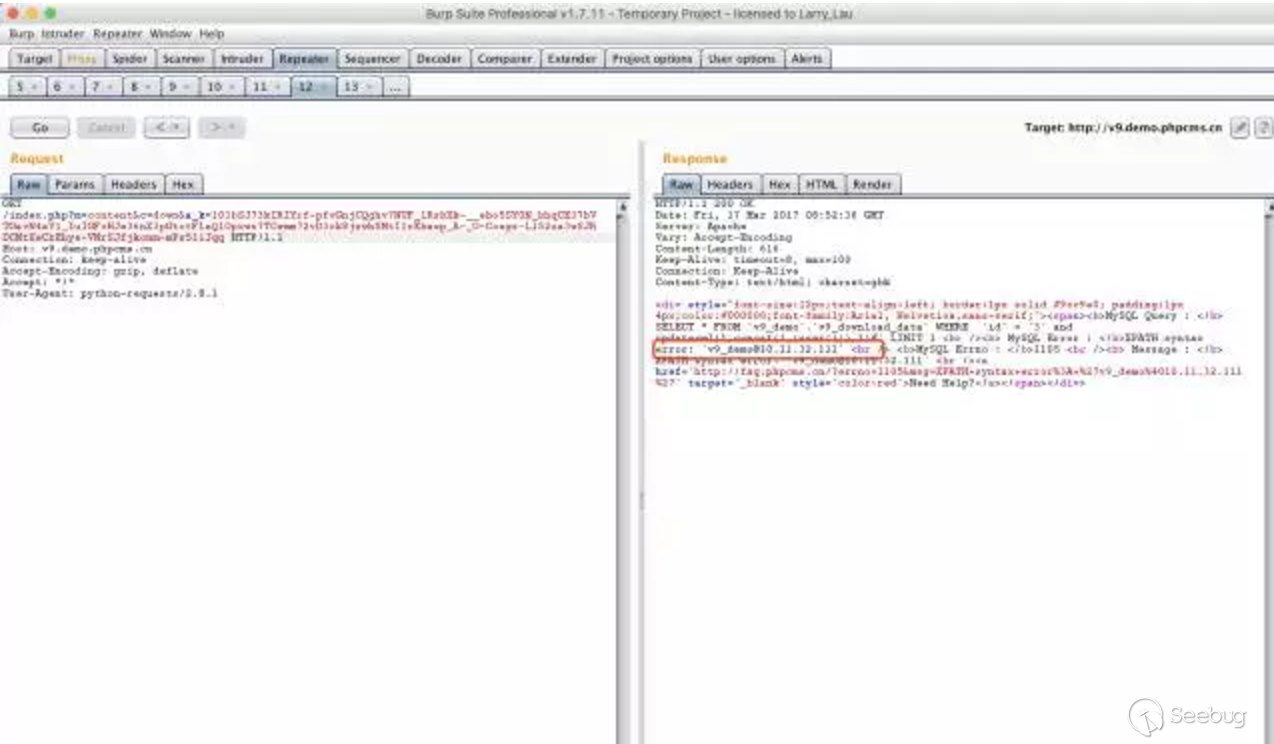The height and width of the screenshot is (744, 1274).
Task: Close repeater tab 13 with its x
Action: coord(369,87)
